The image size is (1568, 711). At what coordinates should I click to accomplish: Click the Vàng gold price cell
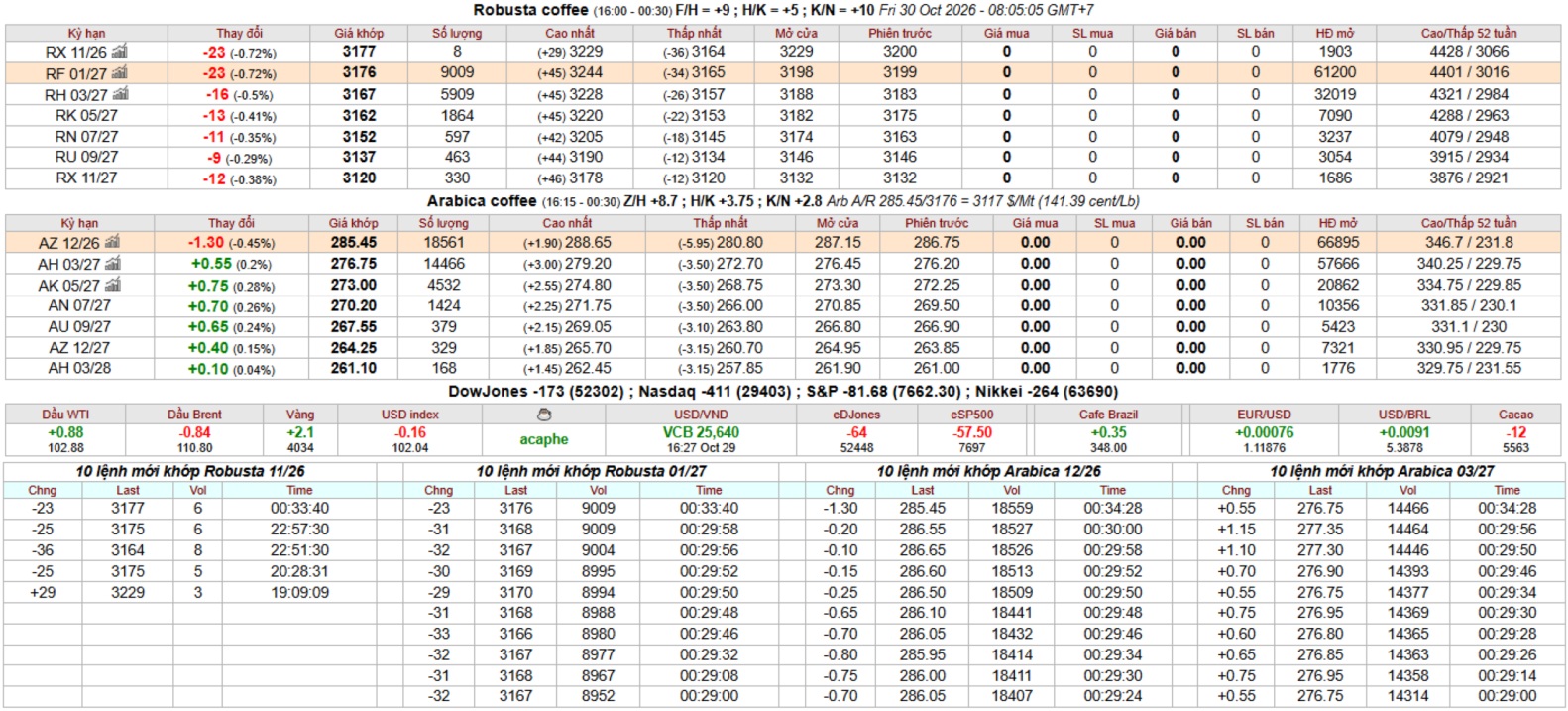pyautogui.click(x=300, y=439)
